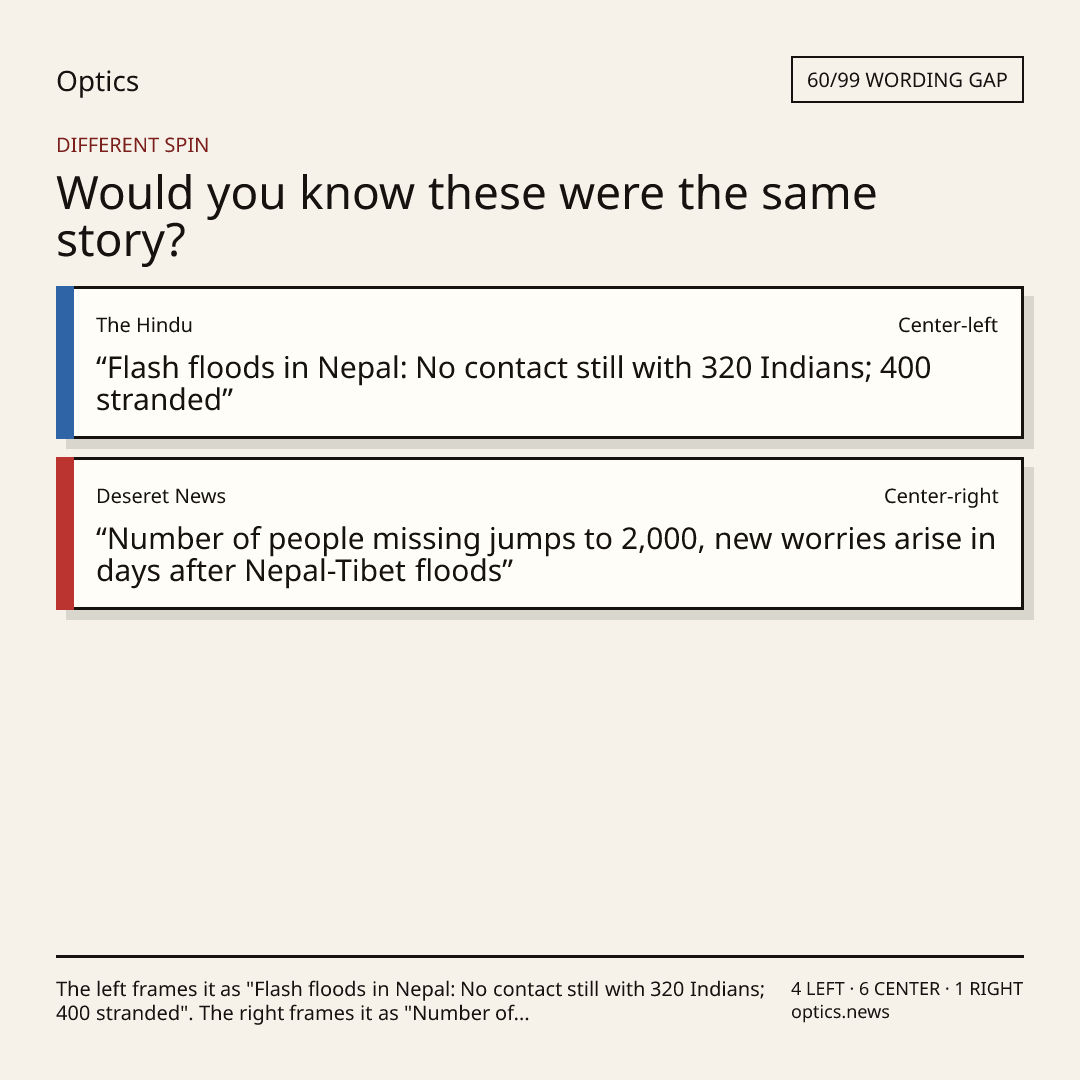Click the 'Would you know these' headline
1080x1080 pixels.
(x=466, y=216)
